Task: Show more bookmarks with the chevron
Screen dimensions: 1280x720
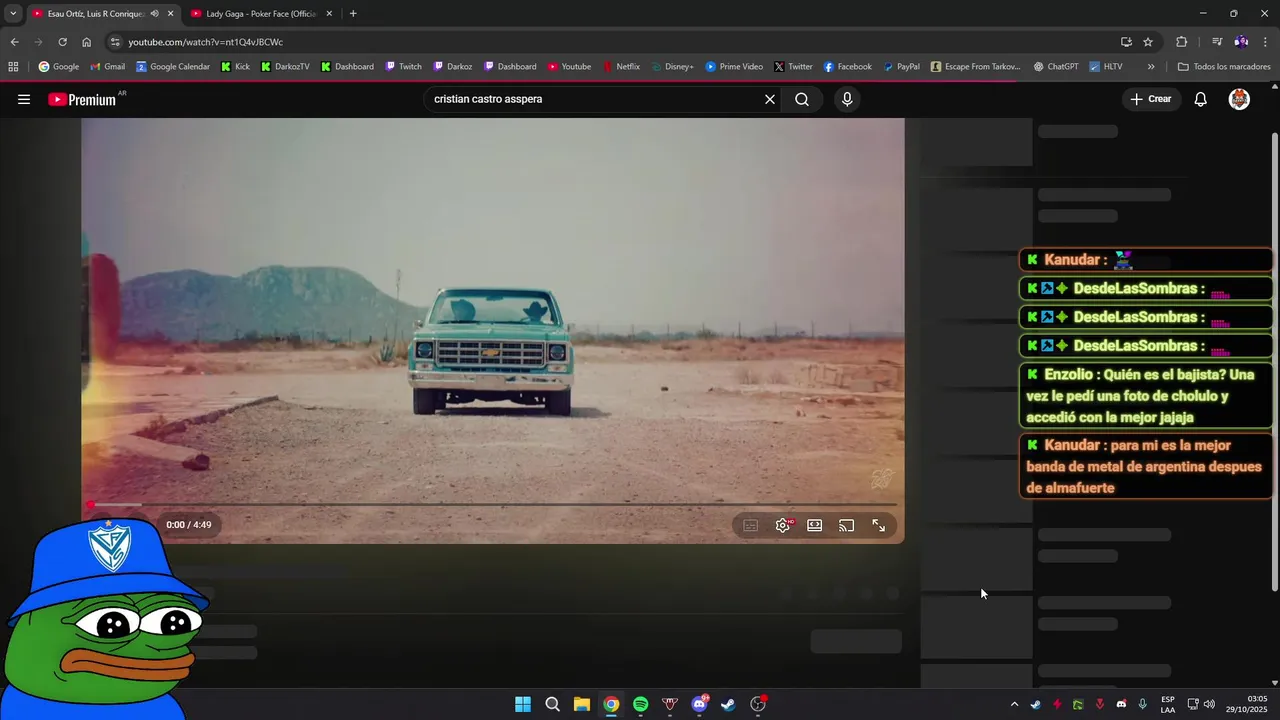Action: tap(1151, 67)
